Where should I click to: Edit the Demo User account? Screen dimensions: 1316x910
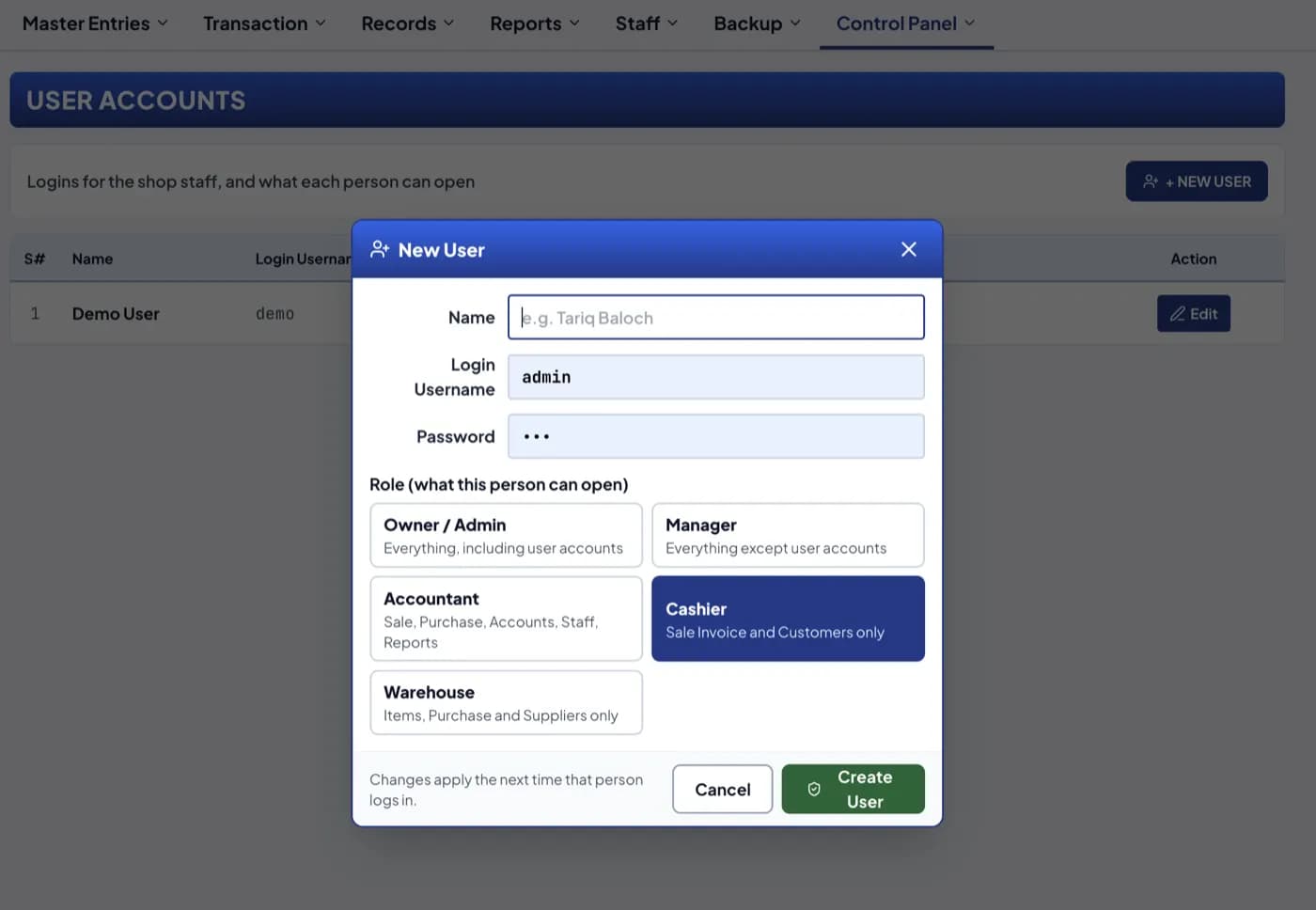(1194, 314)
